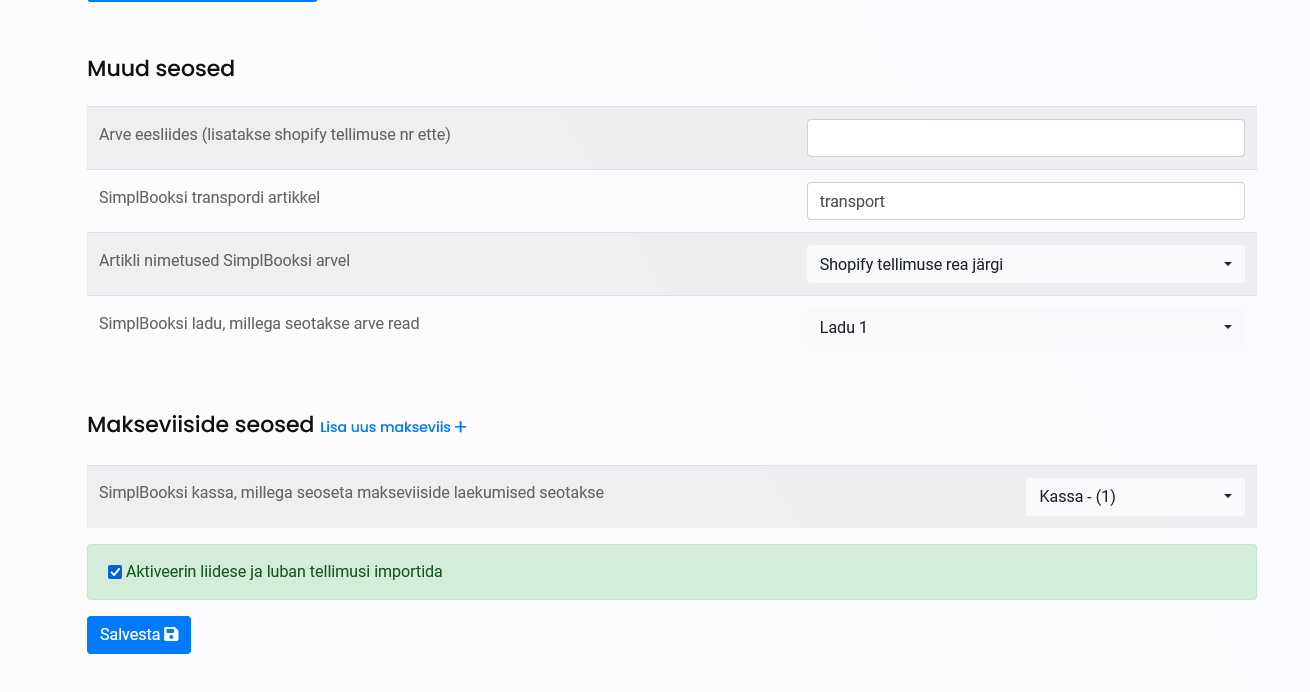Click the 'SimplBooksi kassa' row label text

click(351, 492)
